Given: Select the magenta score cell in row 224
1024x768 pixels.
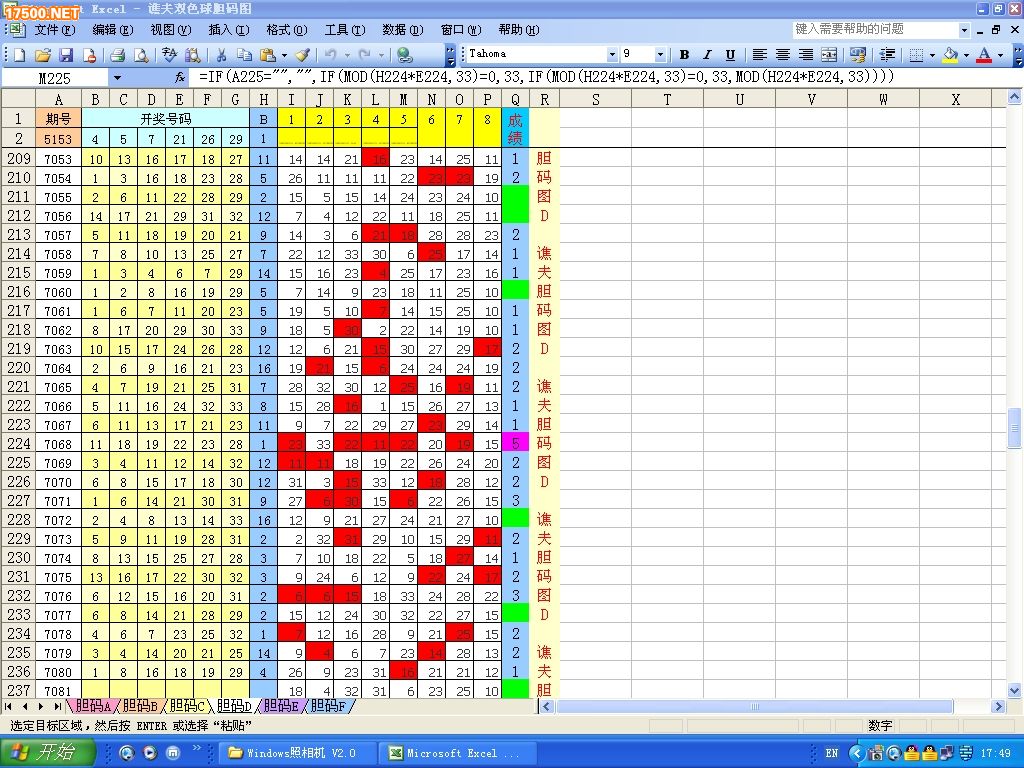Looking at the screenshot, I should coord(515,443).
